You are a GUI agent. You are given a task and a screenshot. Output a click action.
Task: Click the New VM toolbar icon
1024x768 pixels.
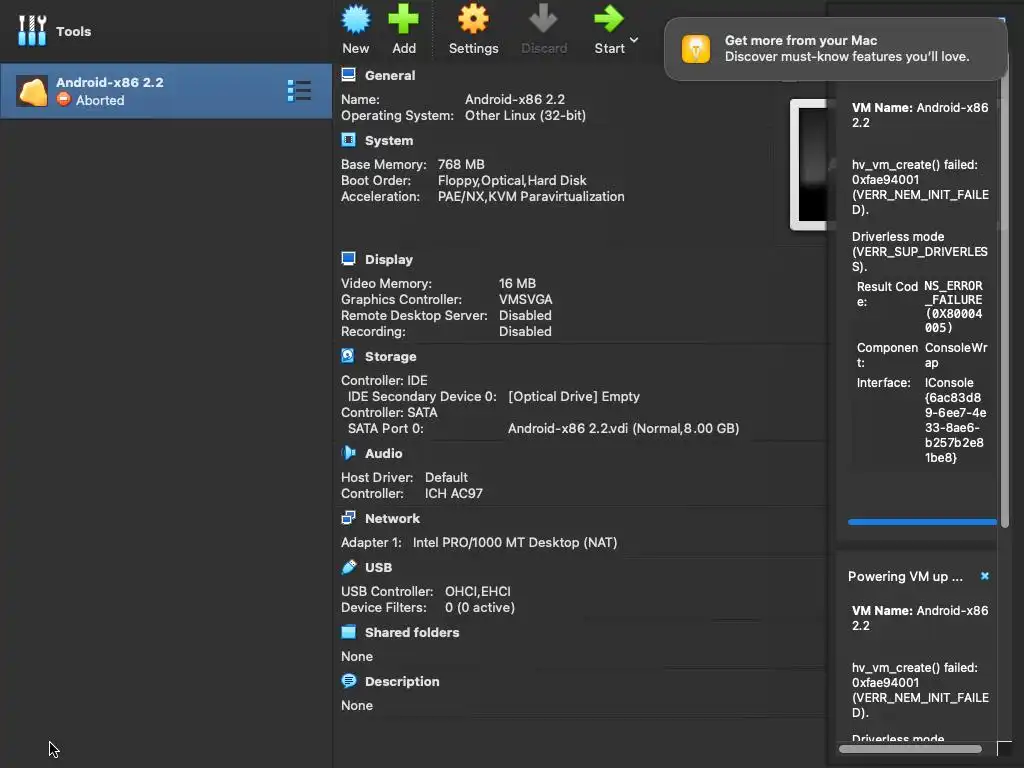tap(356, 20)
